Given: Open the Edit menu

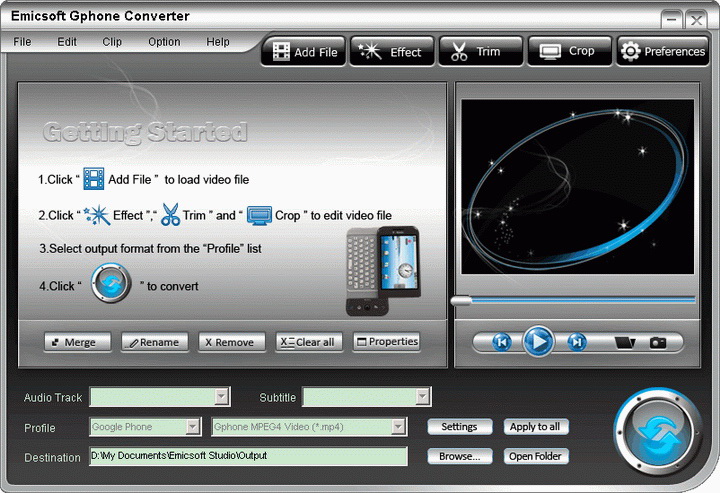Looking at the screenshot, I should (x=67, y=42).
